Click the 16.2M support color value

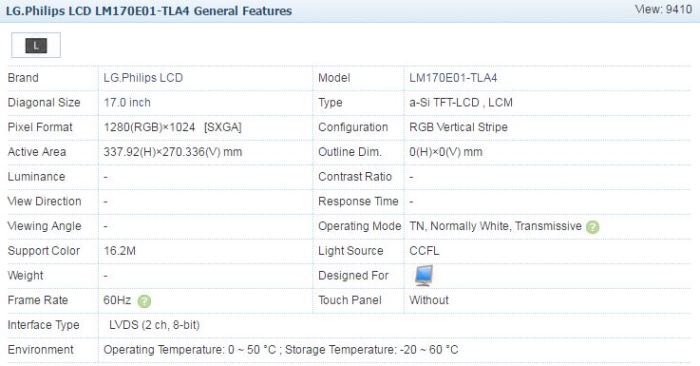(x=120, y=251)
